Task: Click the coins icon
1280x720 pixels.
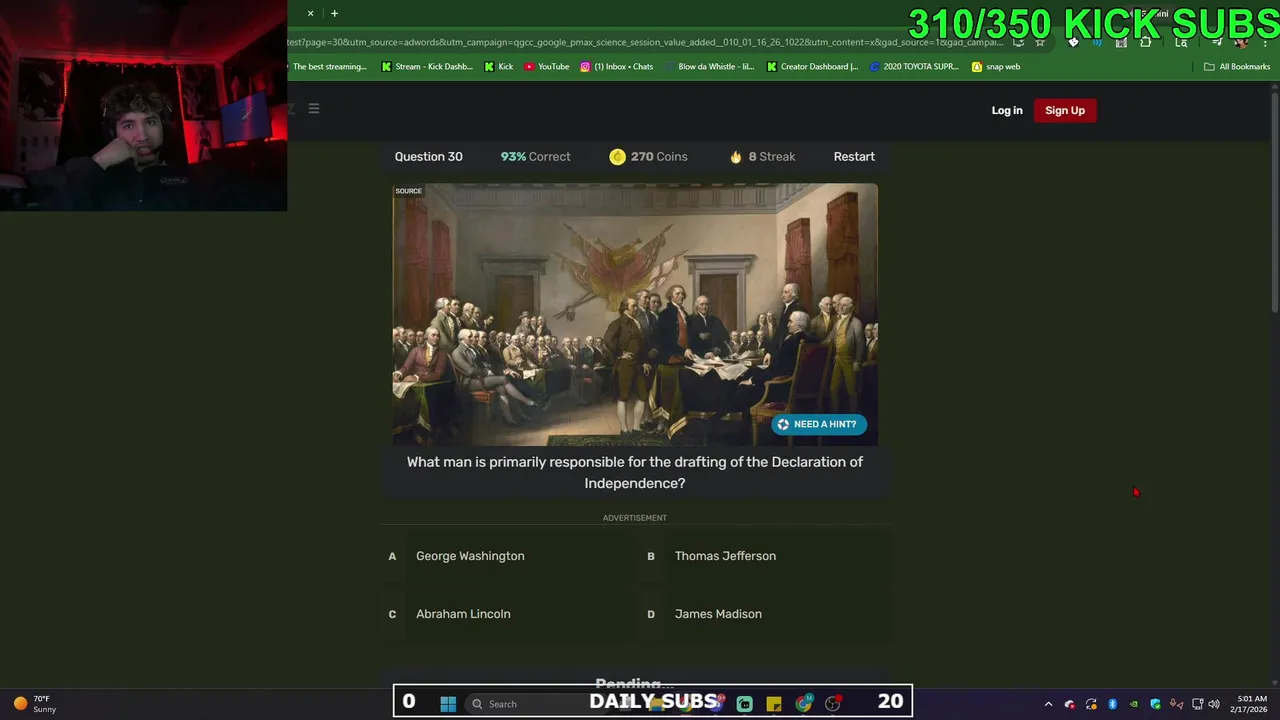Action: click(x=617, y=157)
